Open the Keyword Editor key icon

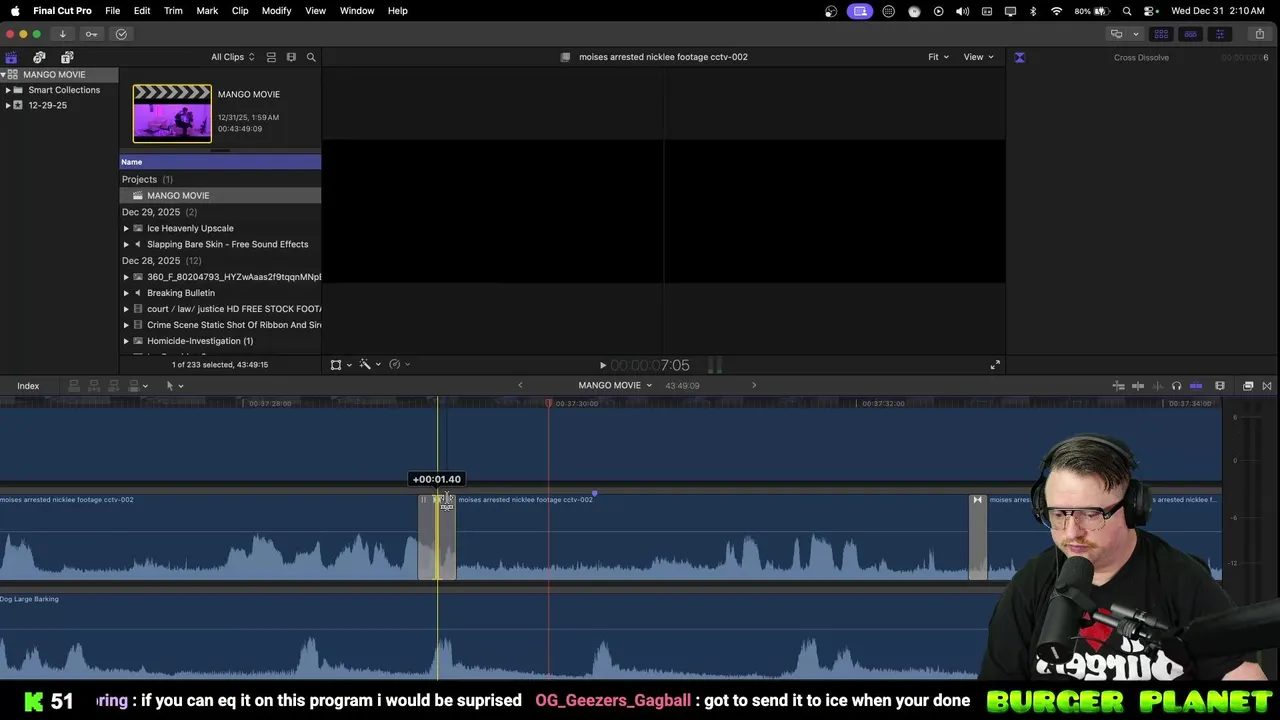(x=91, y=34)
